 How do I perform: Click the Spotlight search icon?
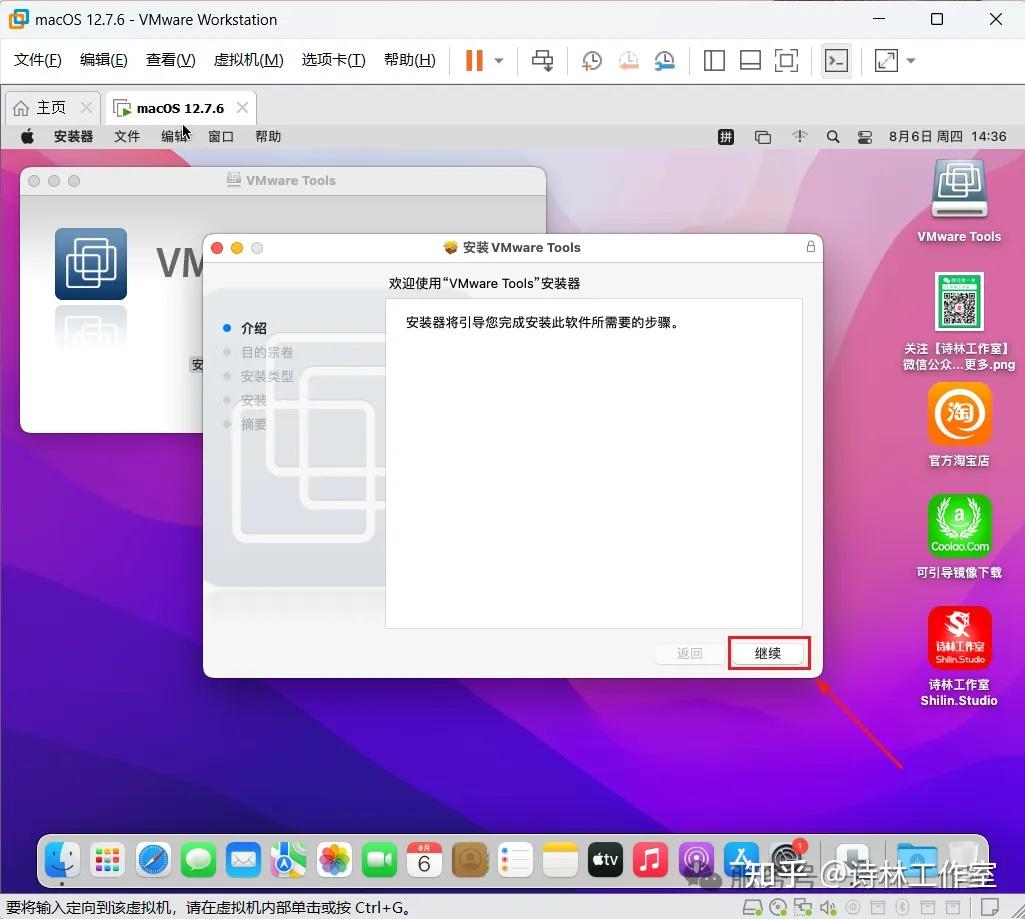[833, 137]
